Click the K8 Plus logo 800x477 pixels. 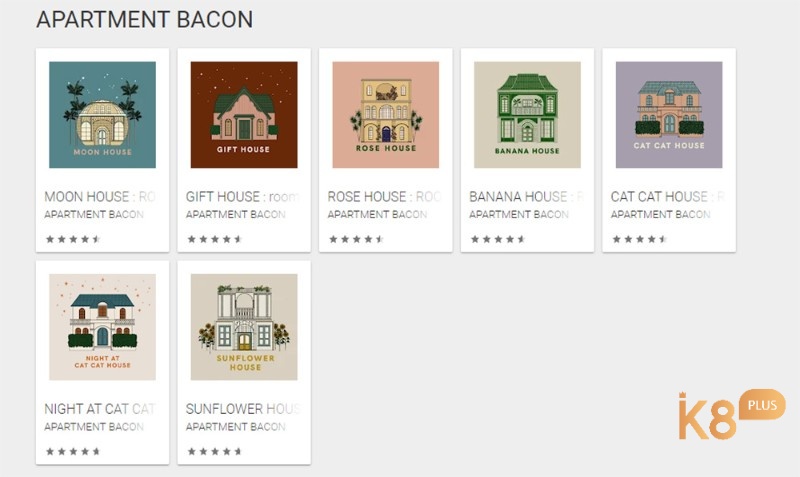pos(732,415)
